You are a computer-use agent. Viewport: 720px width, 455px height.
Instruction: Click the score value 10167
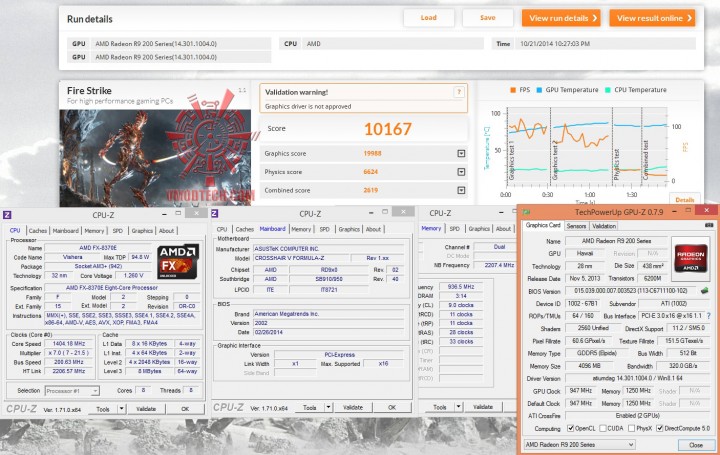(x=388, y=129)
